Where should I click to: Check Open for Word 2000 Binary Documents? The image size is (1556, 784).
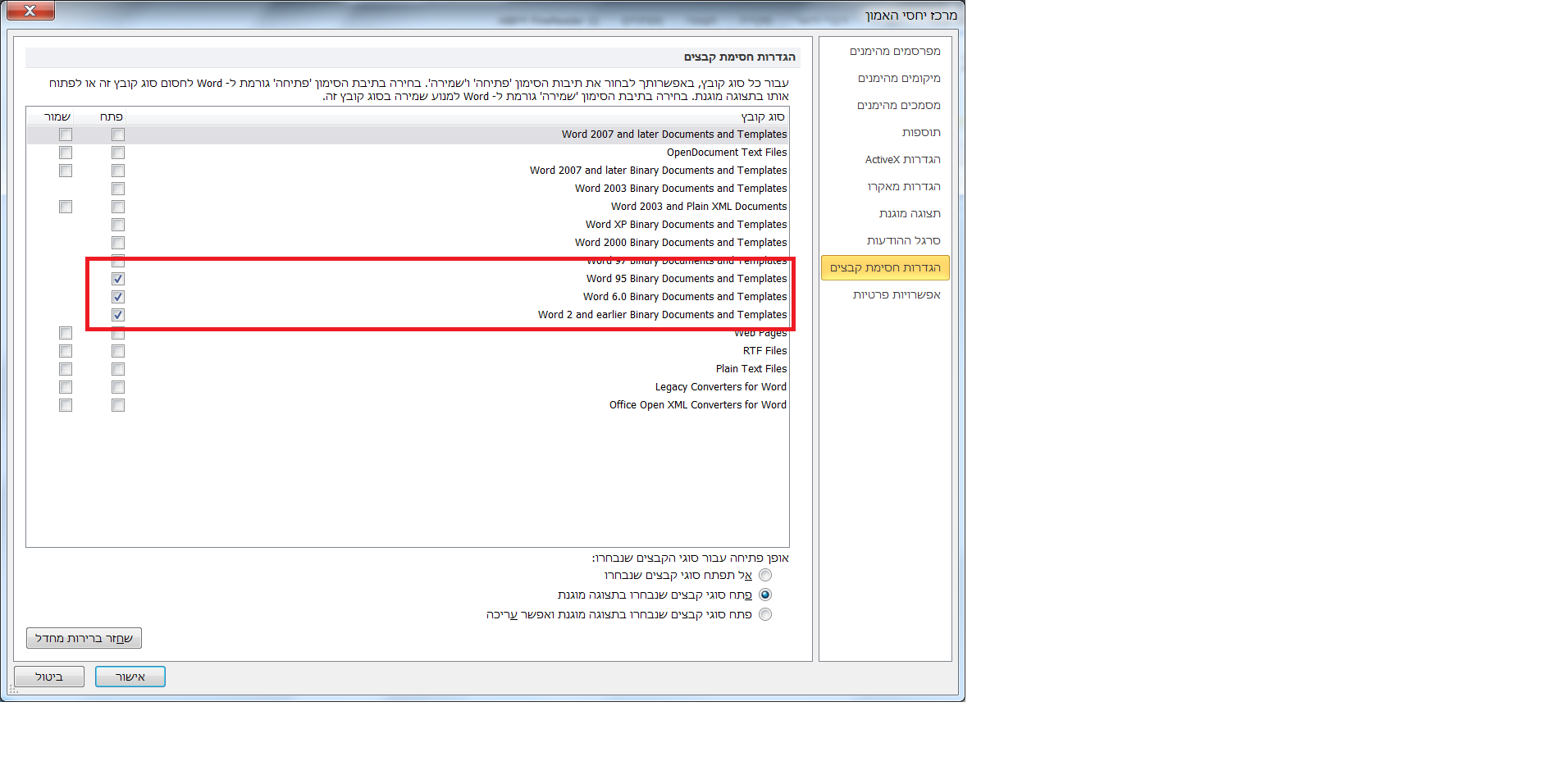click(x=118, y=243)
